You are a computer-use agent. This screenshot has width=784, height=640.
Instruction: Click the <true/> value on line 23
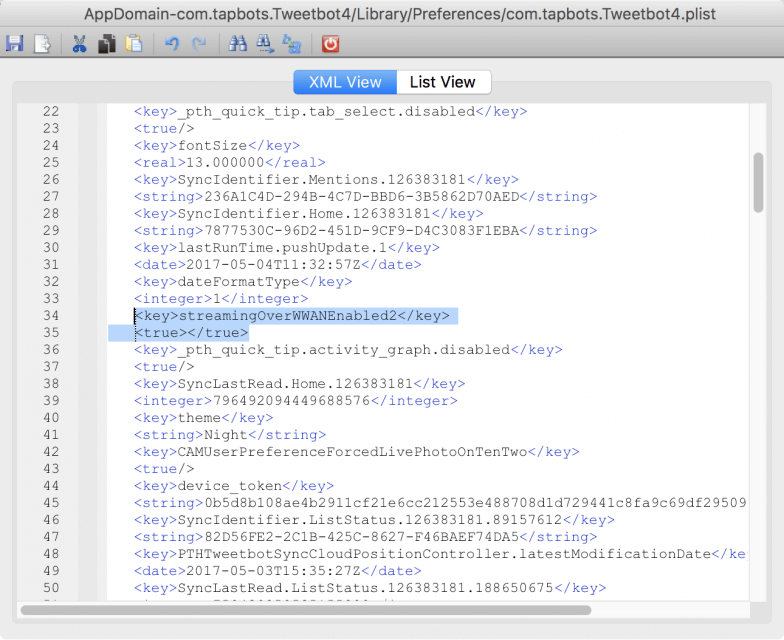(x=164, y=128)
